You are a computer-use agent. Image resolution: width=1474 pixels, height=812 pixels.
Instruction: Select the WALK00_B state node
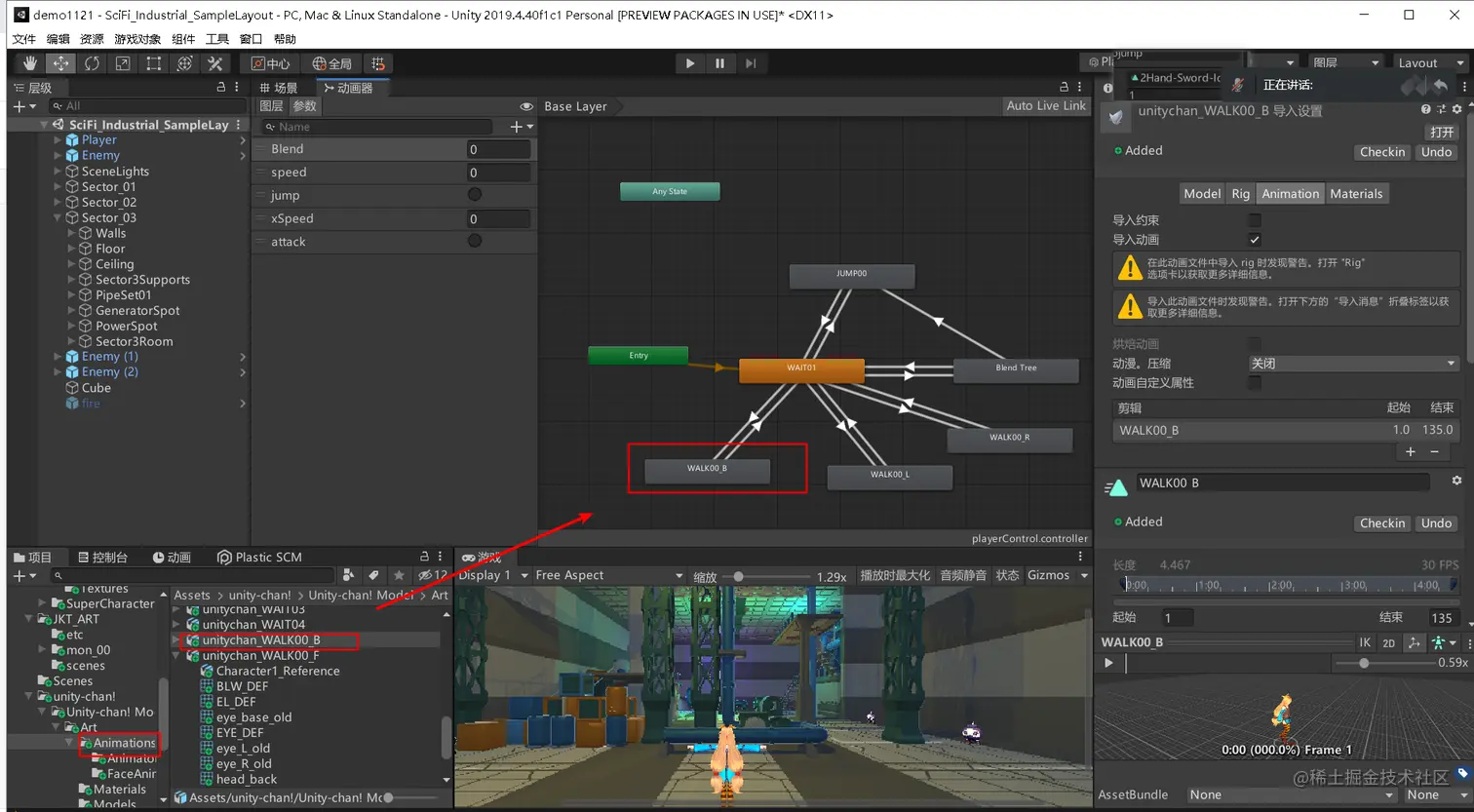coord(707,469)
